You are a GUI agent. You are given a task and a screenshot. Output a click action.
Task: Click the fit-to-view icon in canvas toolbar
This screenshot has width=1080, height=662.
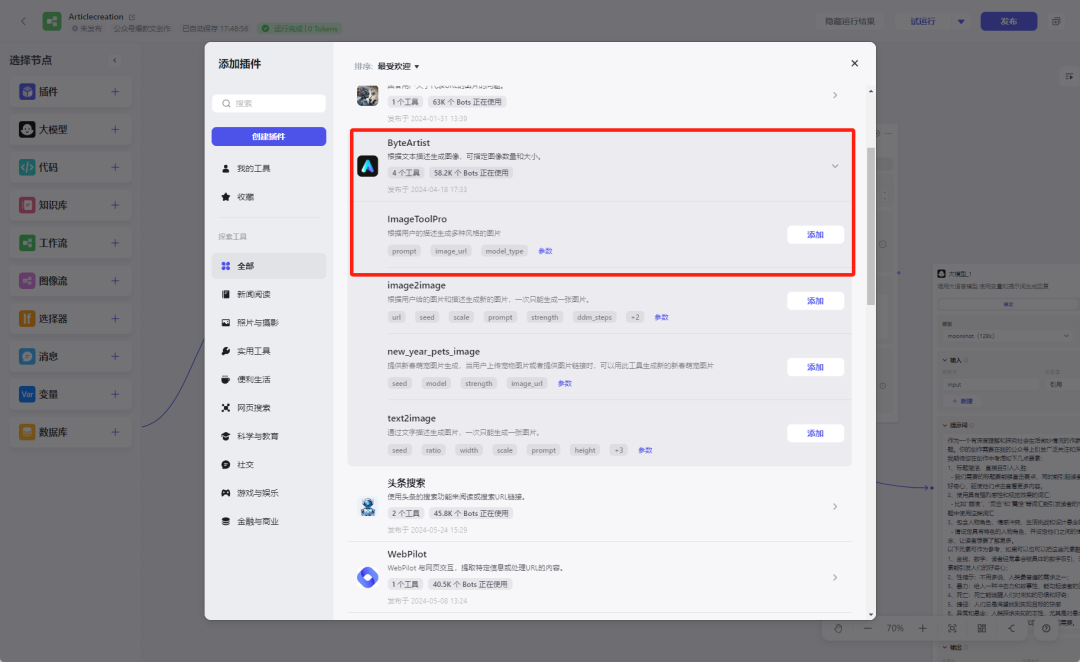(952, 628)
